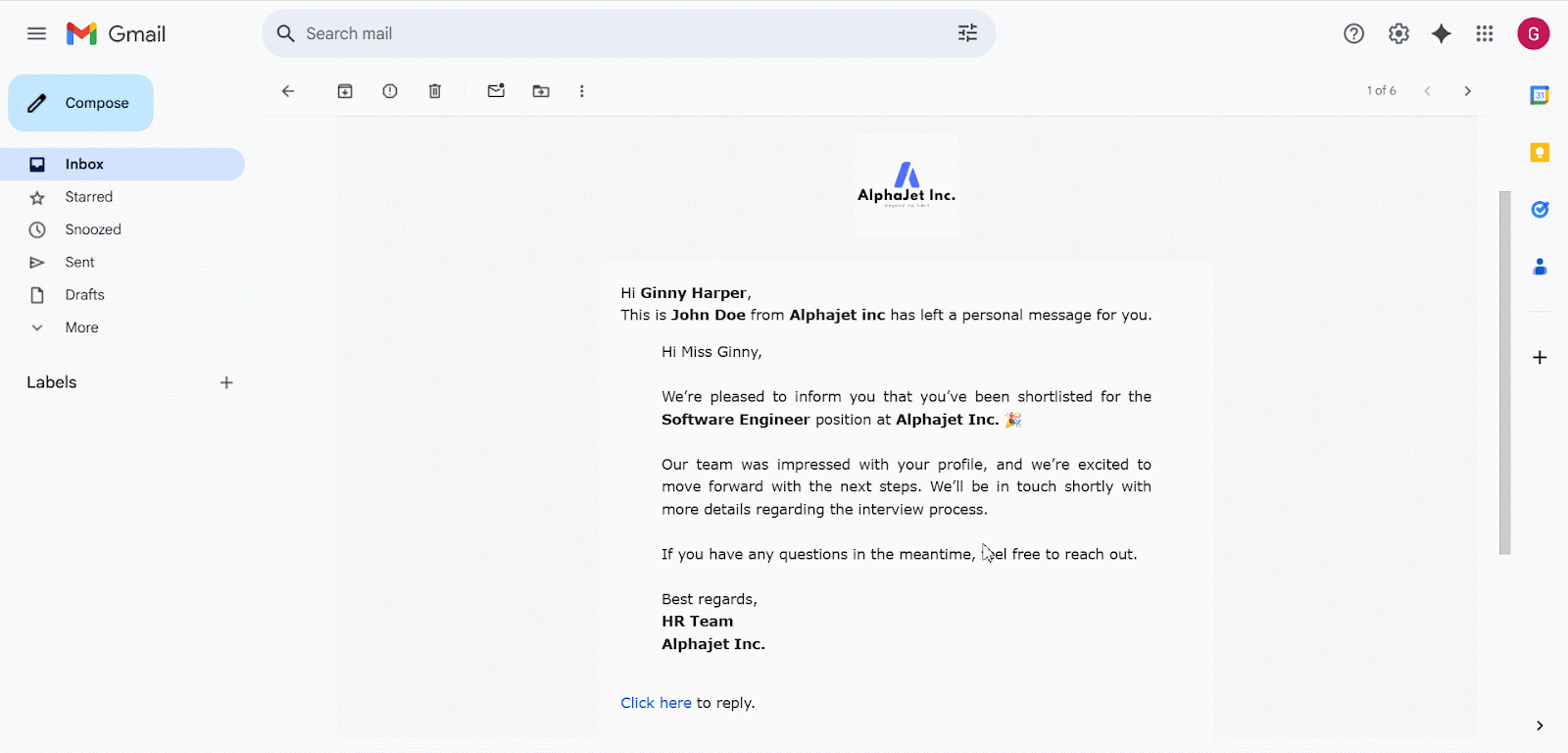
Task: Open the Google apps grid
Action: pos(1485,33)
